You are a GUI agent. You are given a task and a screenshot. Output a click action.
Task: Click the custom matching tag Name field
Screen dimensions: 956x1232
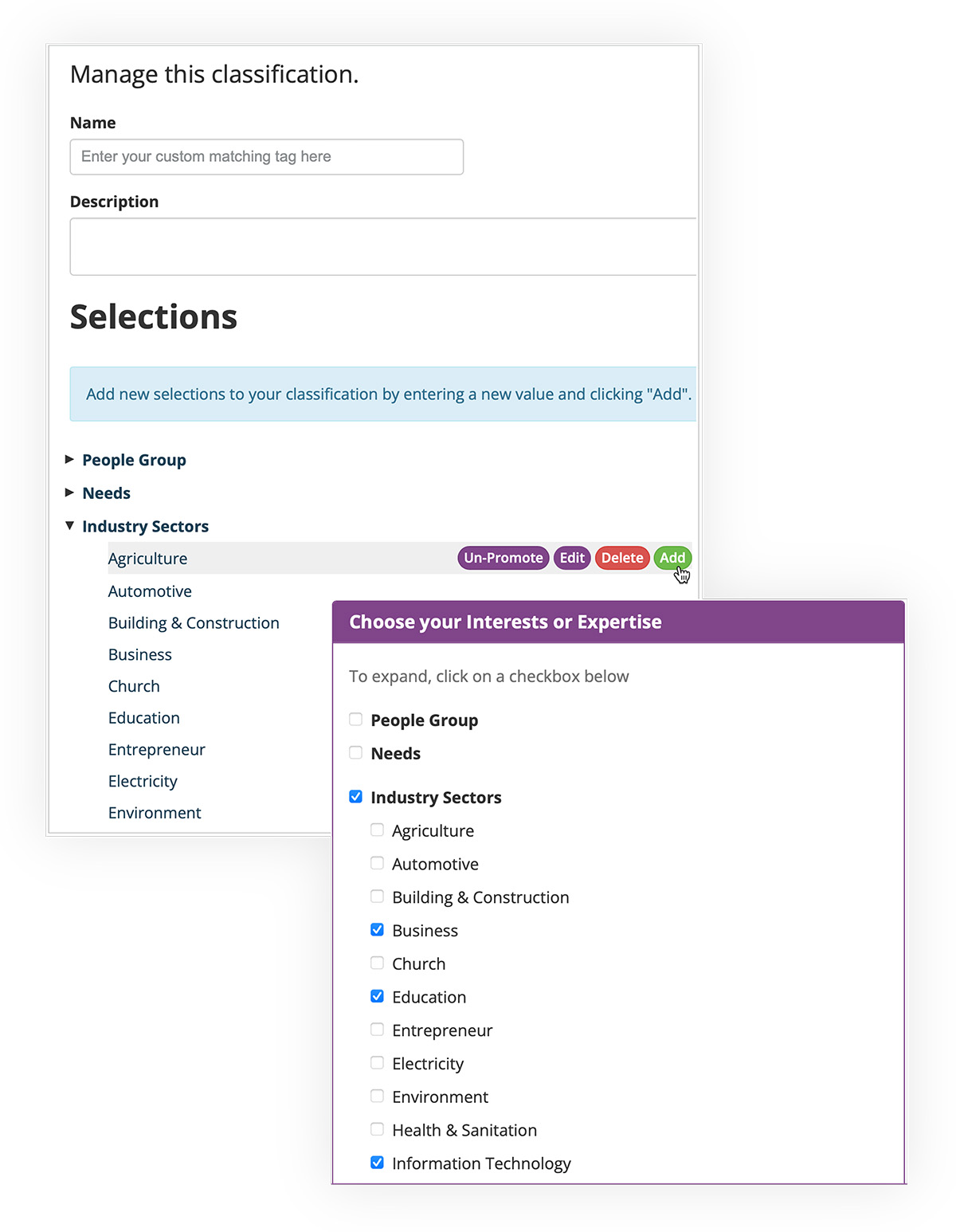266,156
